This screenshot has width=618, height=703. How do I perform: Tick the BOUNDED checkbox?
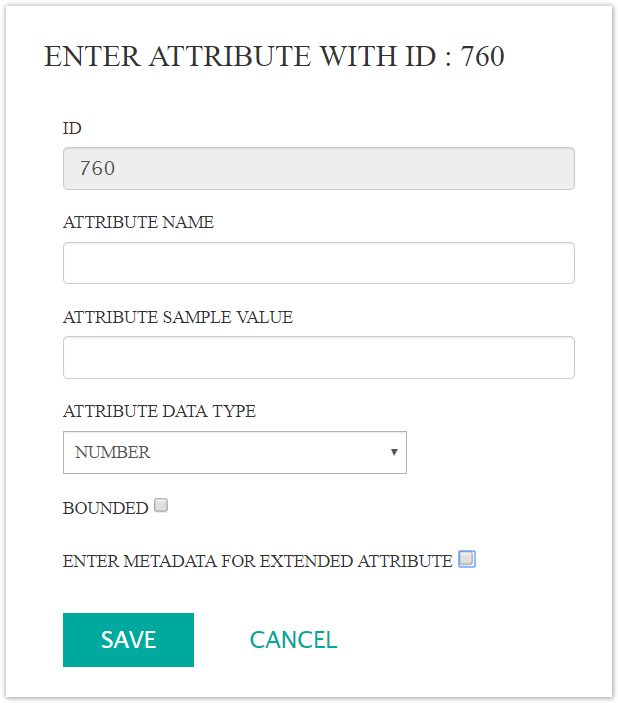pos(161,506)
